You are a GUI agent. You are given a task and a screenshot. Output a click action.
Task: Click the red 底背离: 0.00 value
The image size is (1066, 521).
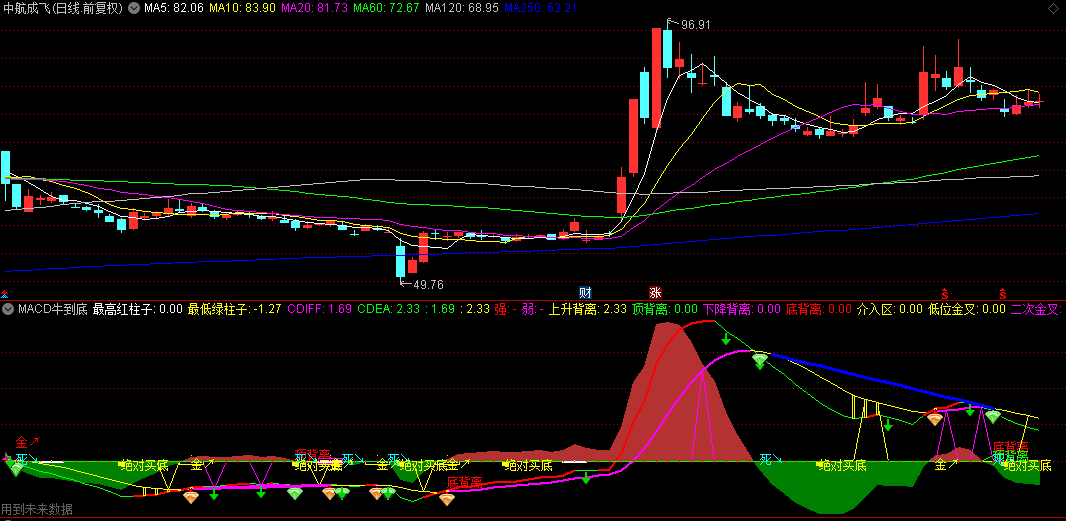tap(819, 310)
